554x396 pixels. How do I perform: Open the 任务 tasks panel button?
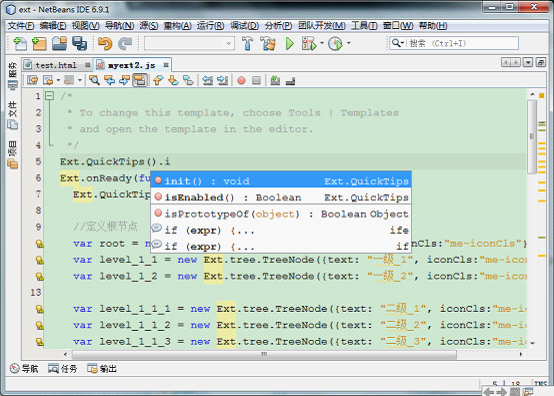pyautogui.click(x=62, y=369)
